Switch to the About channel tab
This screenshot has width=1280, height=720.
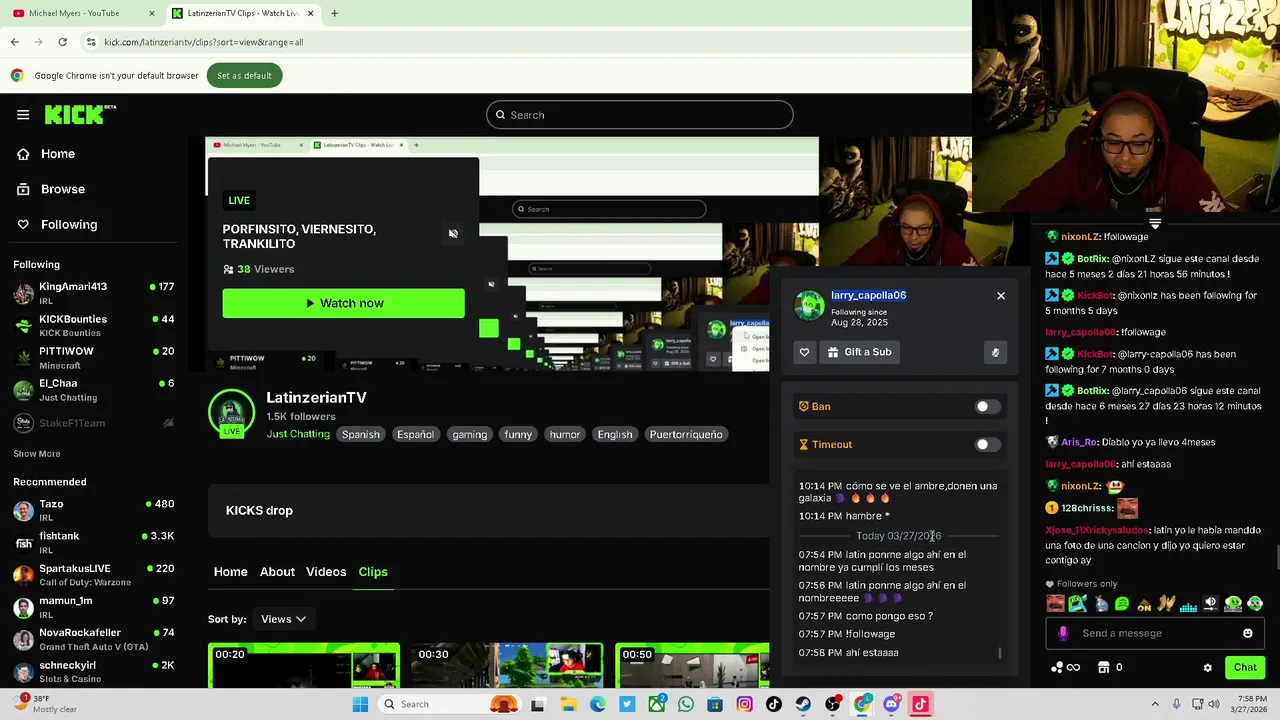277,572
